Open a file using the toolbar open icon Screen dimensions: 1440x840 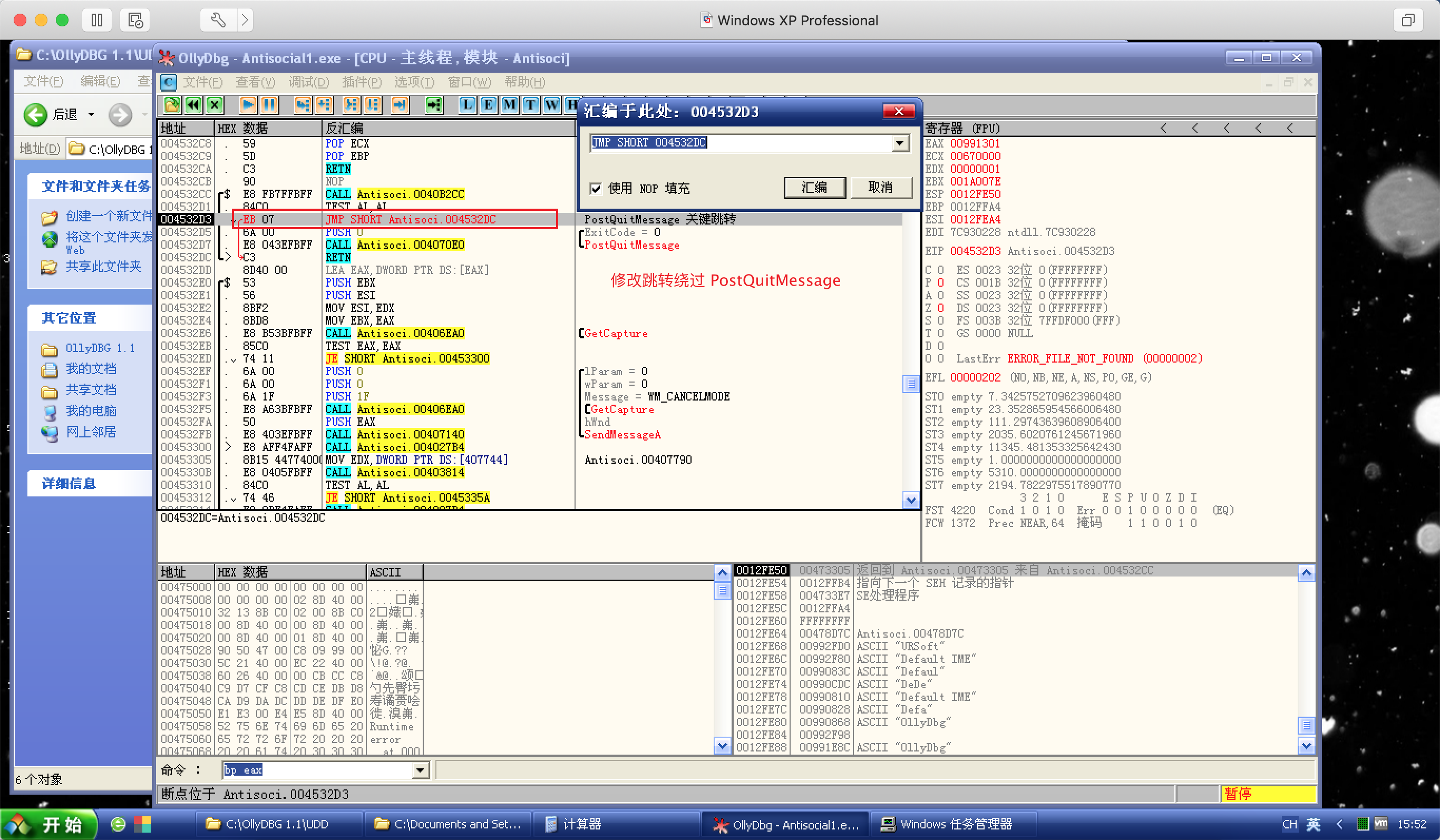[x=171, y=104]
